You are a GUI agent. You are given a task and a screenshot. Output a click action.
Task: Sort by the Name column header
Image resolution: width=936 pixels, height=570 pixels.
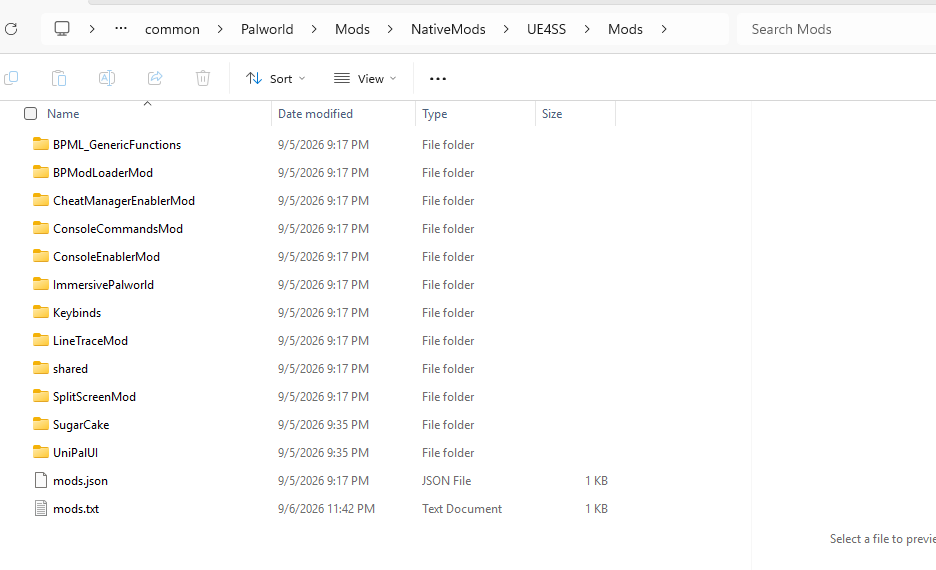coord(63,113)
